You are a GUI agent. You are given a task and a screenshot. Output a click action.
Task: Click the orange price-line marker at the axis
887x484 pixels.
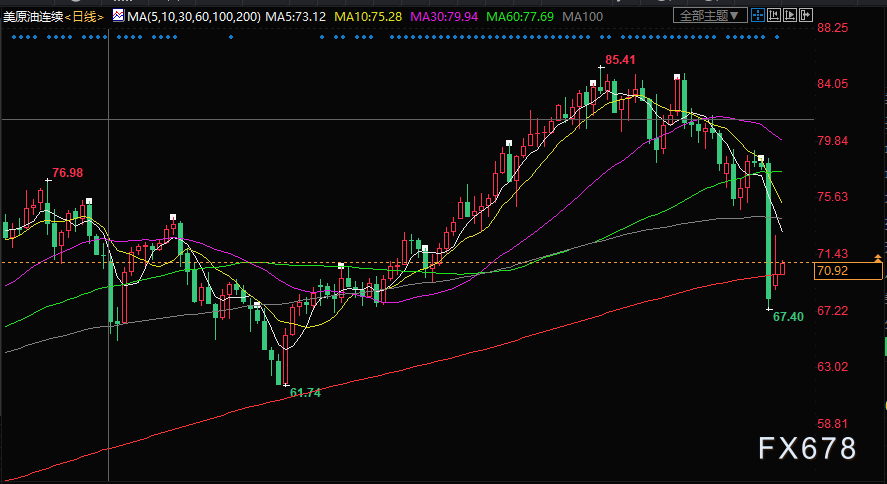(878, 258)
